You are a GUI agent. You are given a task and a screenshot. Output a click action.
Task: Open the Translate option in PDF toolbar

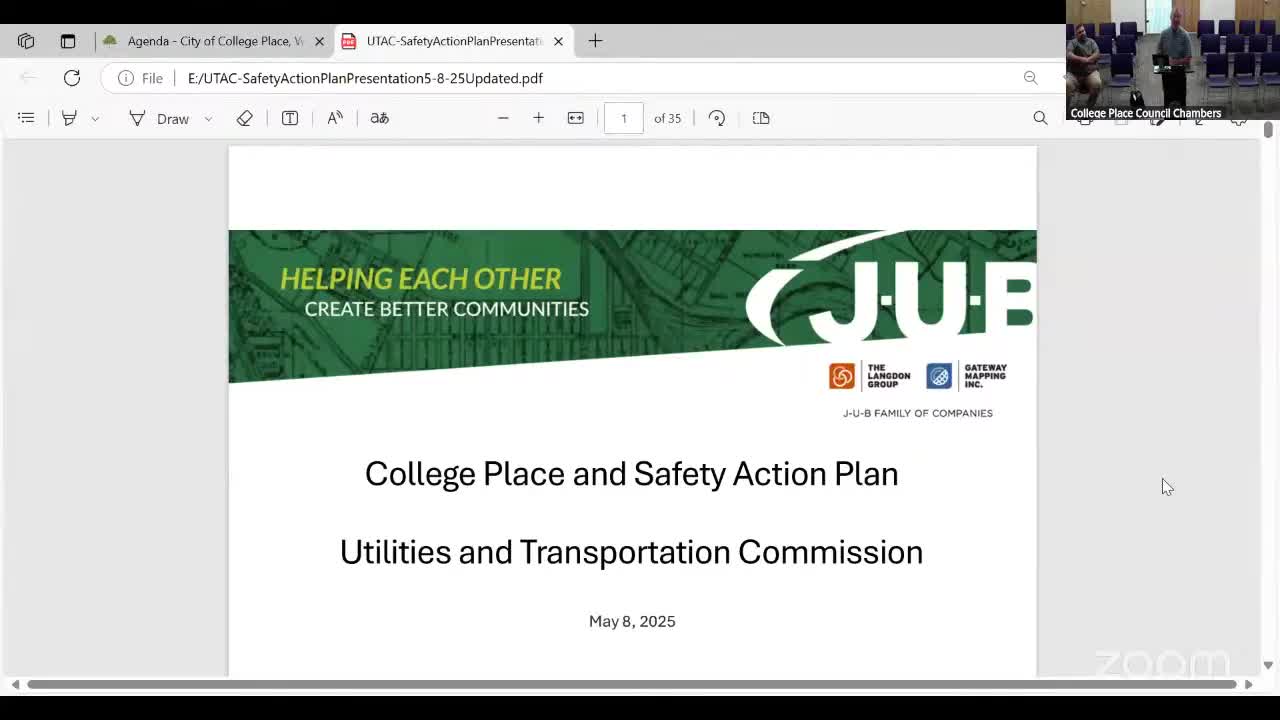click(x=379, y=118)
